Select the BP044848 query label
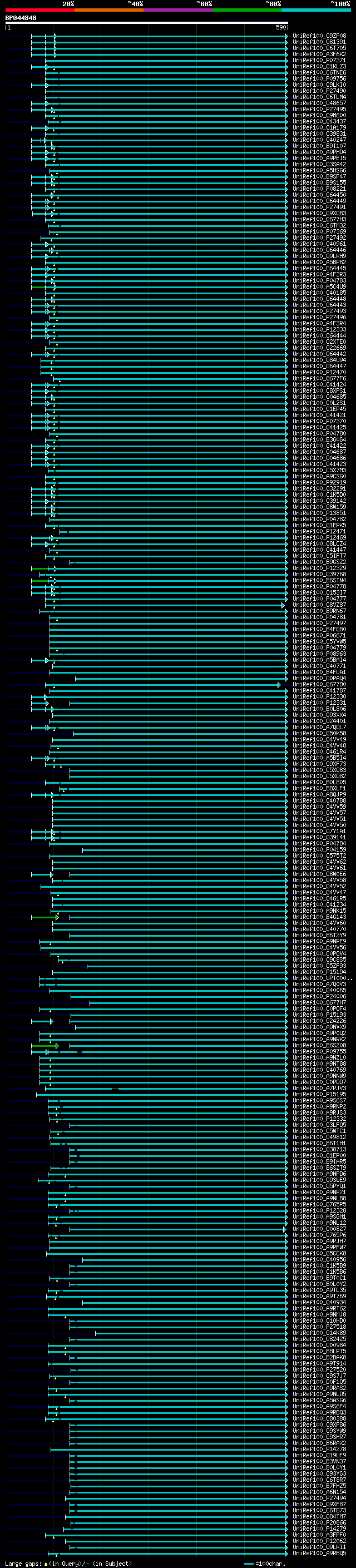The width and height of the screenshot is (356, 1568). tap(21, 18)
